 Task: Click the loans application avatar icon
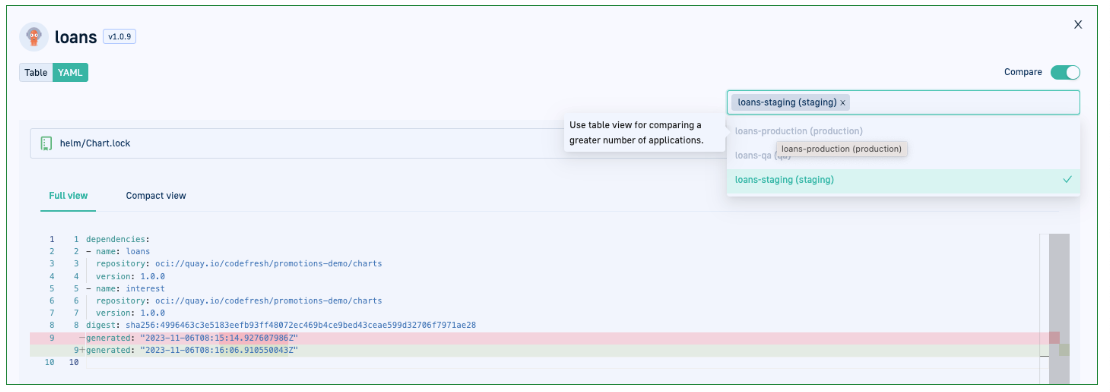33,37
